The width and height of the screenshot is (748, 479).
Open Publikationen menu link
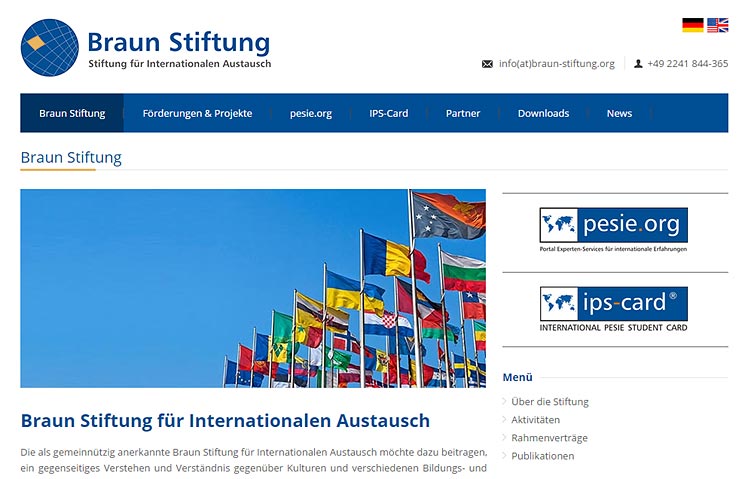tap(542, 456)
